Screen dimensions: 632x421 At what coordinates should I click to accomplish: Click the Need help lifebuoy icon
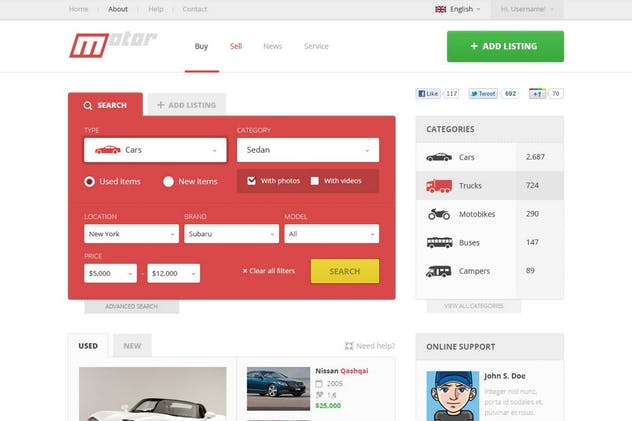click(x=349, y=346)
